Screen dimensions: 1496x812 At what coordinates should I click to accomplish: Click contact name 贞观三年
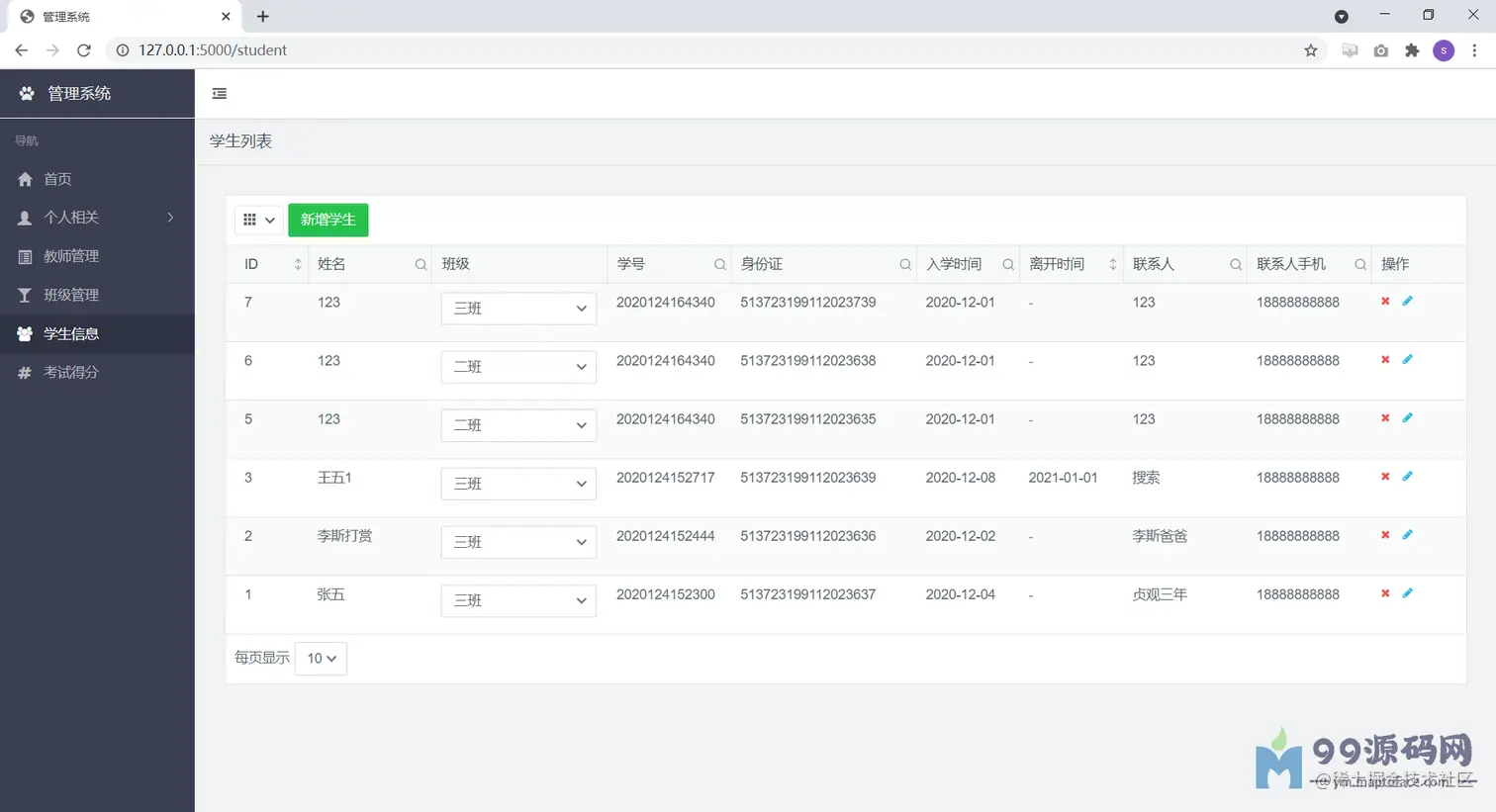coord(1160,594)
